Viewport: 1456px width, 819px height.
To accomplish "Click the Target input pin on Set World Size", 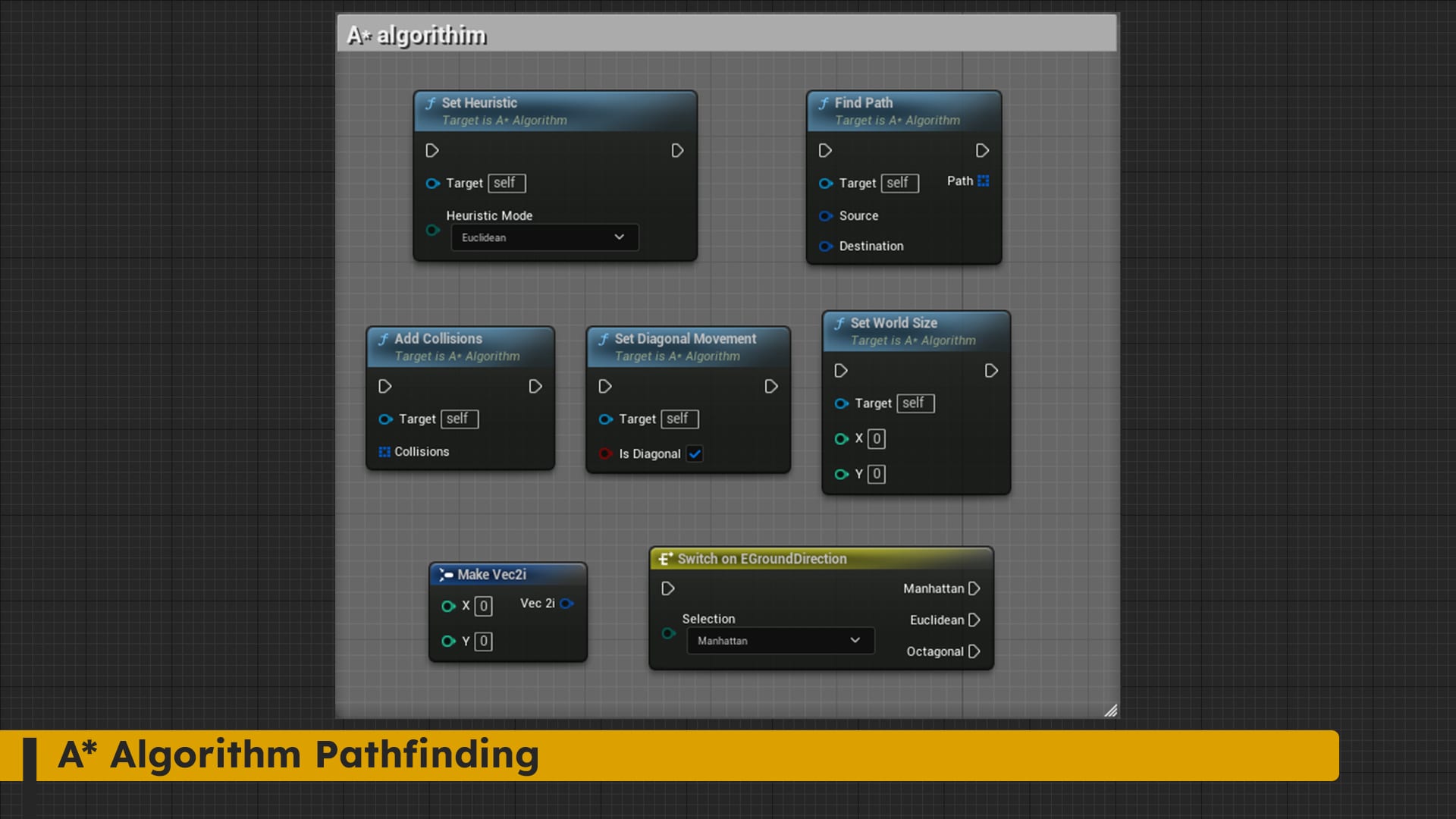I will [x=842, y=403].
